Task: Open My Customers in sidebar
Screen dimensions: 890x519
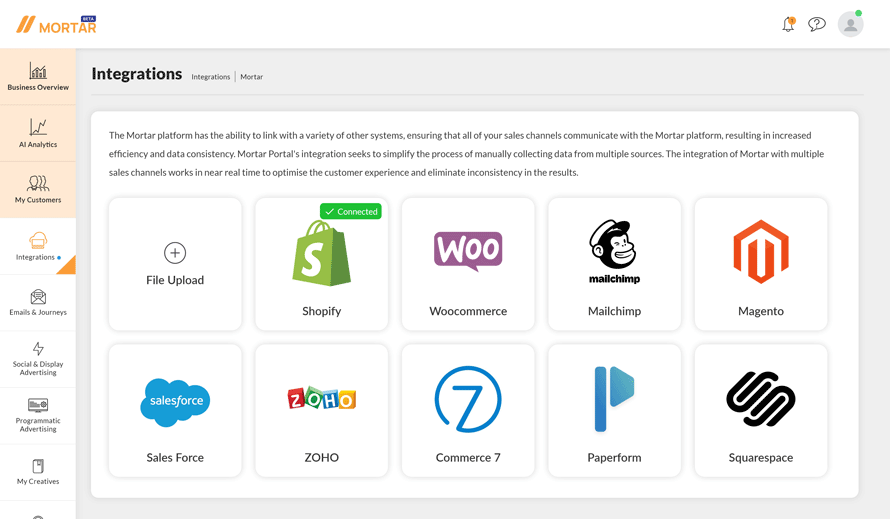Action: point(38,190)
